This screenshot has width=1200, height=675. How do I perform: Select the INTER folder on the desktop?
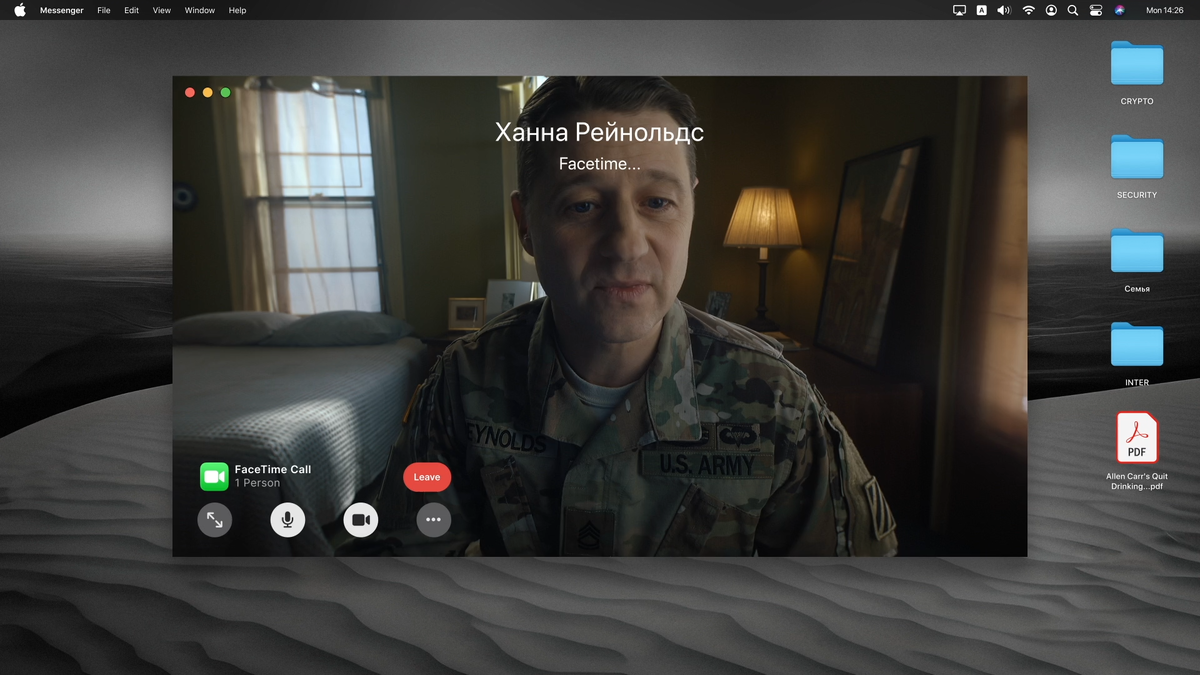coord(1137,354)
